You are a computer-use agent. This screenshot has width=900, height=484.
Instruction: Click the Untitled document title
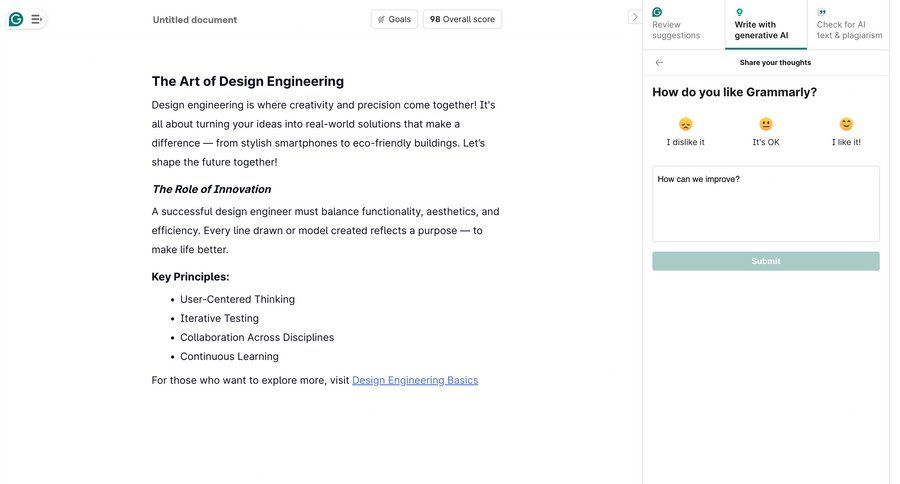(x=195, y=20)
